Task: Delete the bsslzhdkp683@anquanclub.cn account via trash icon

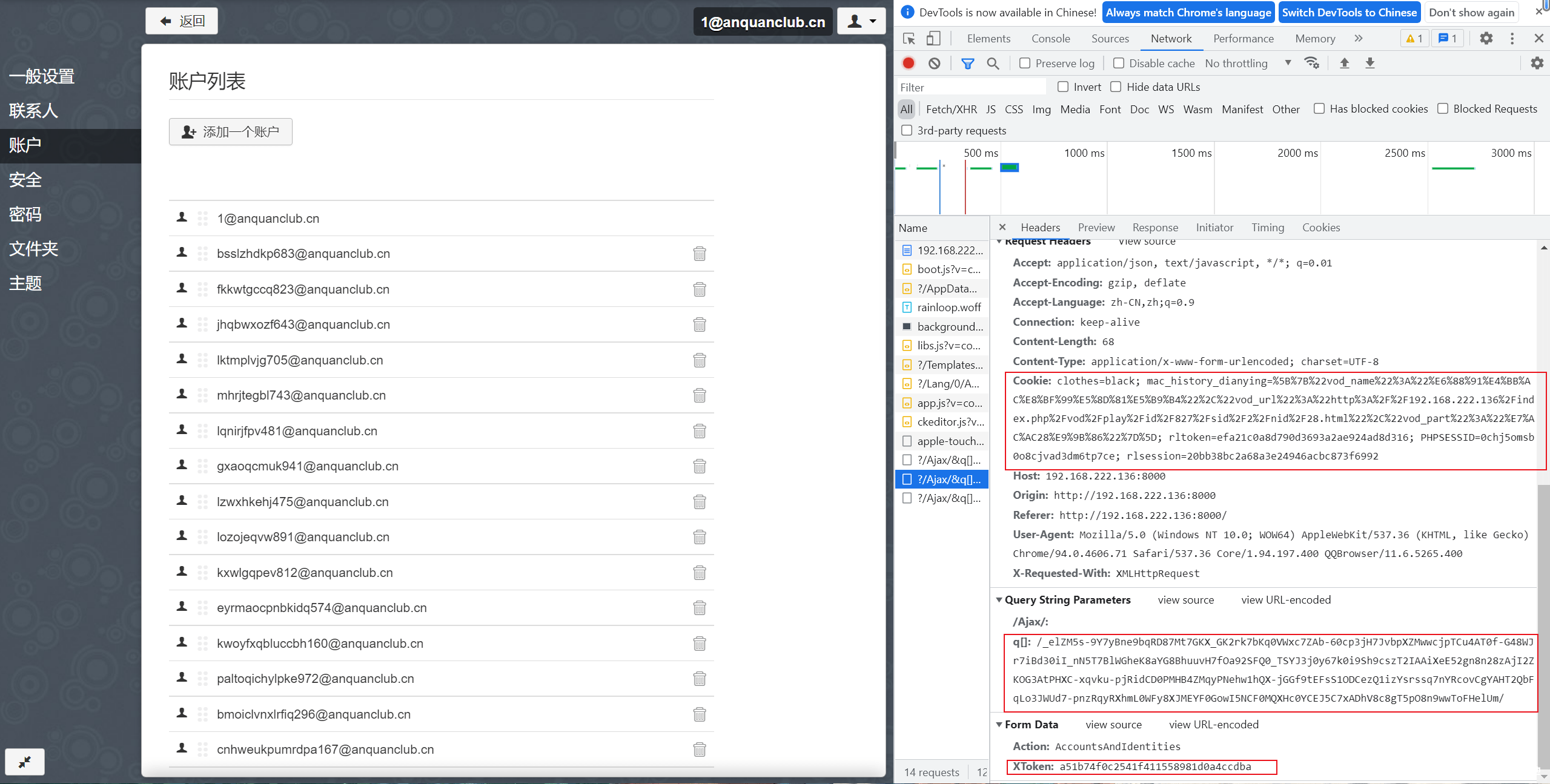Action: [x=699, y=254]
